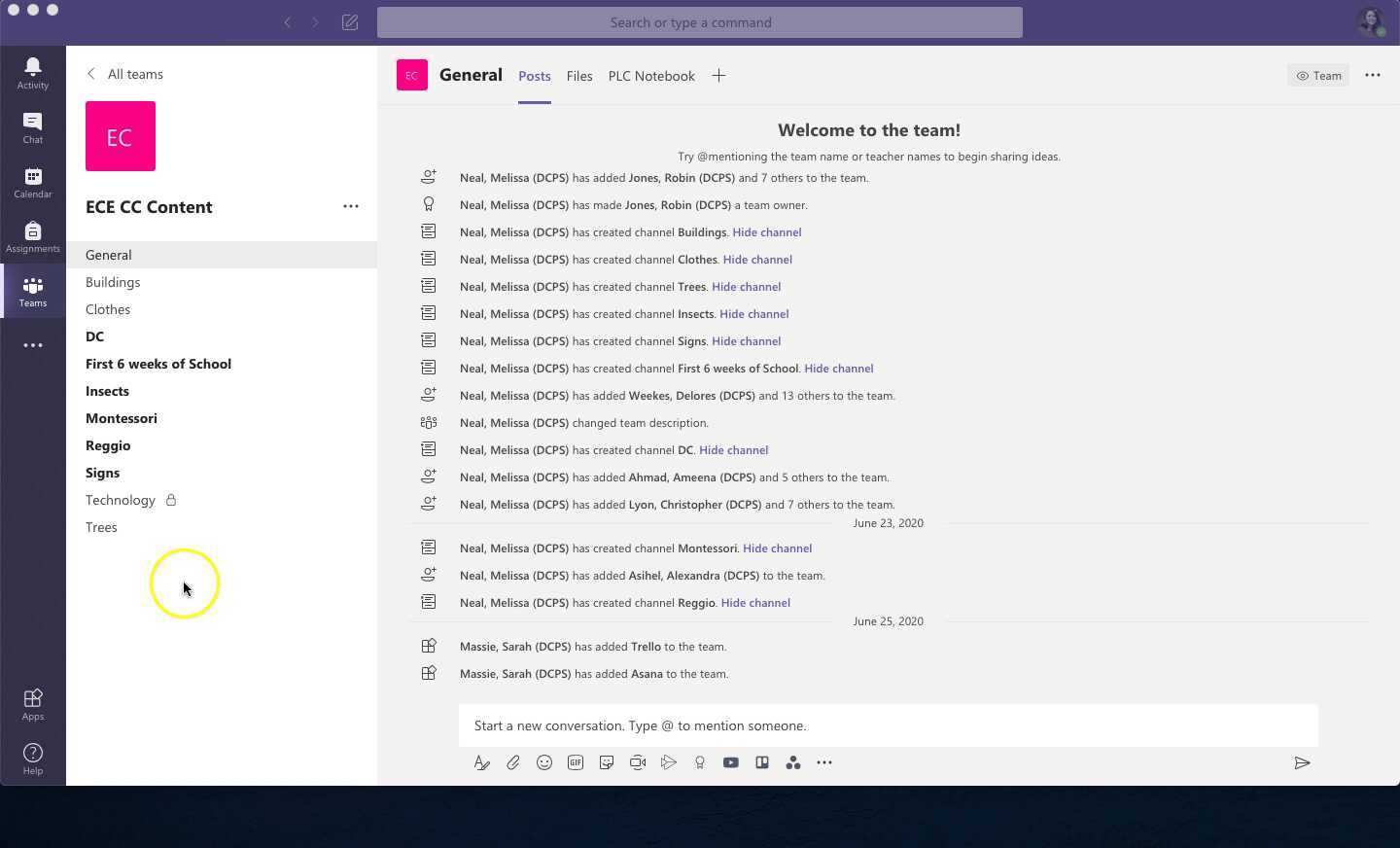Hide channel link for Clothes
Viewport: 1400px width, 848px height.
pyautogui.click(x=757, y=260)
